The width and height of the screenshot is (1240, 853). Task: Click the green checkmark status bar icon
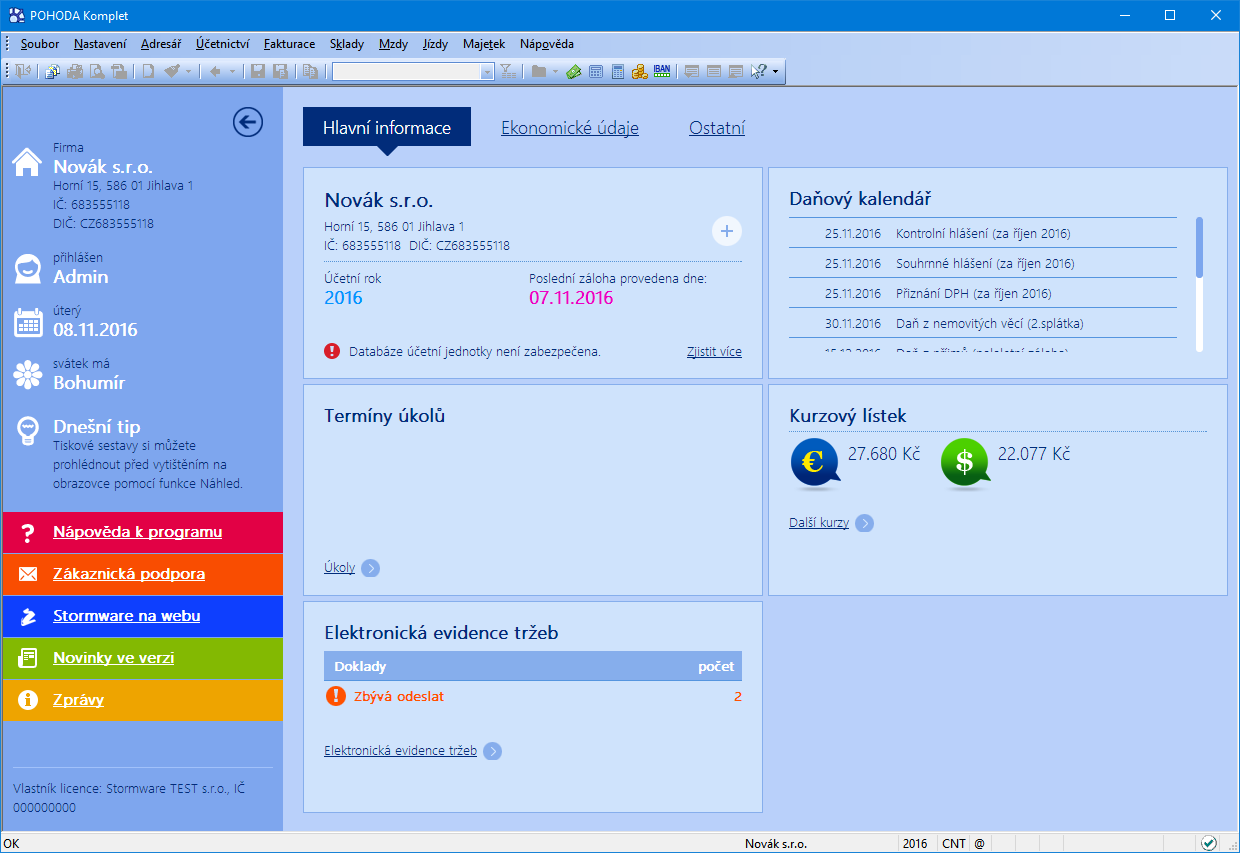point(1209,843)
